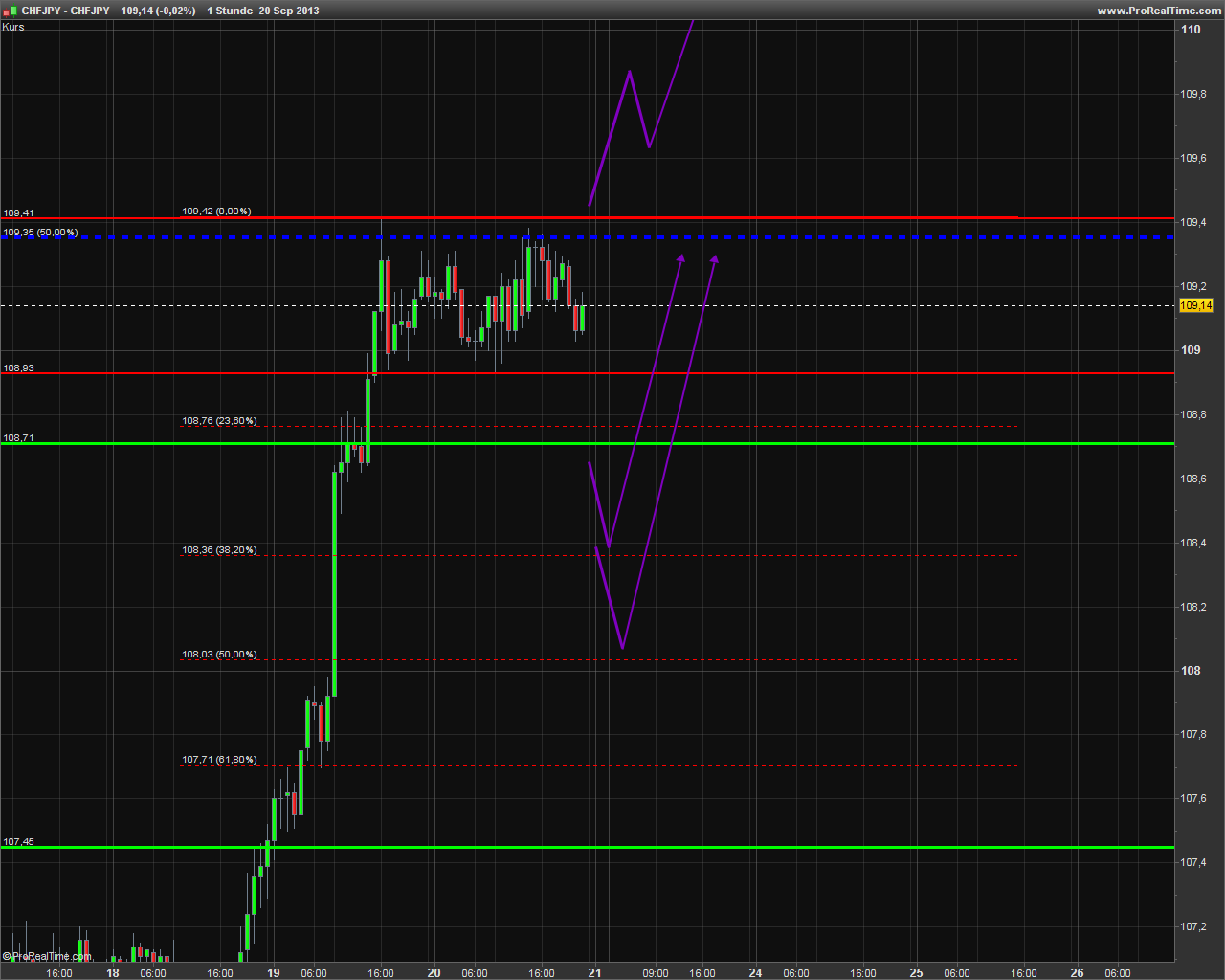This screenshot has width=1225, height=980.
Task: Click day 24 on the time axis
Action: (756, 973)
